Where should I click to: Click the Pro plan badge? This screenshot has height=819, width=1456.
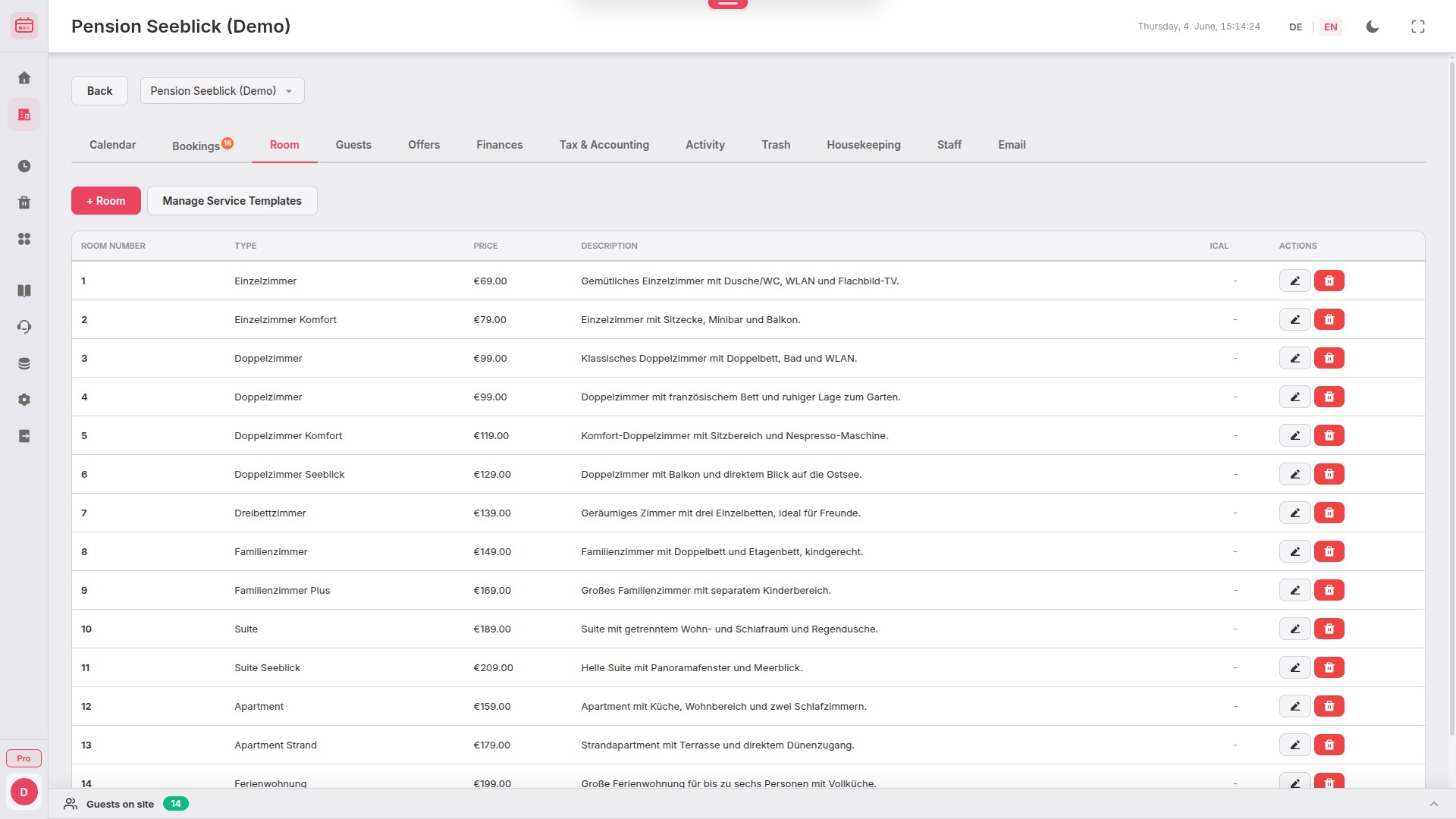click(24, 758)
